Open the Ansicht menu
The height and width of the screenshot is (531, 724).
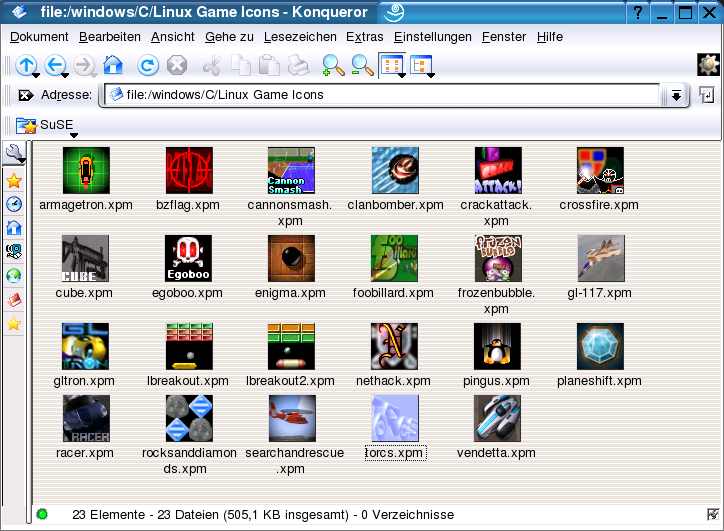pyautogui.click(x=173, y=37)
